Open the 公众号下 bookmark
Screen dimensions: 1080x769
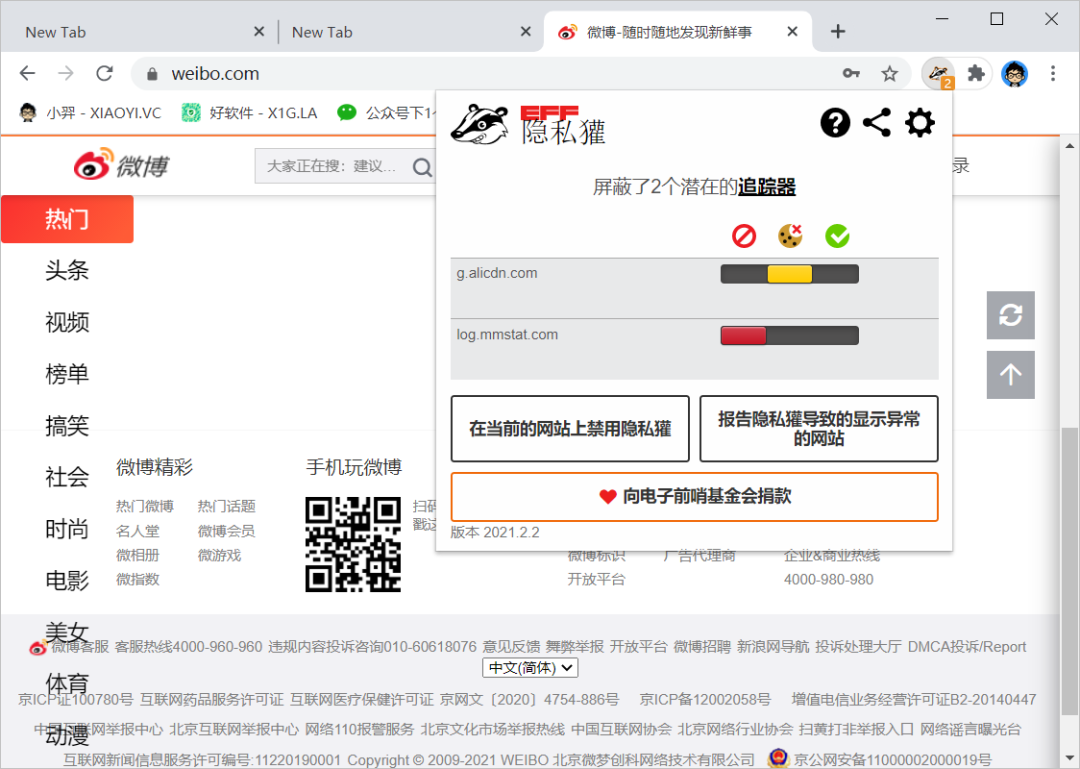coord(387,112)
